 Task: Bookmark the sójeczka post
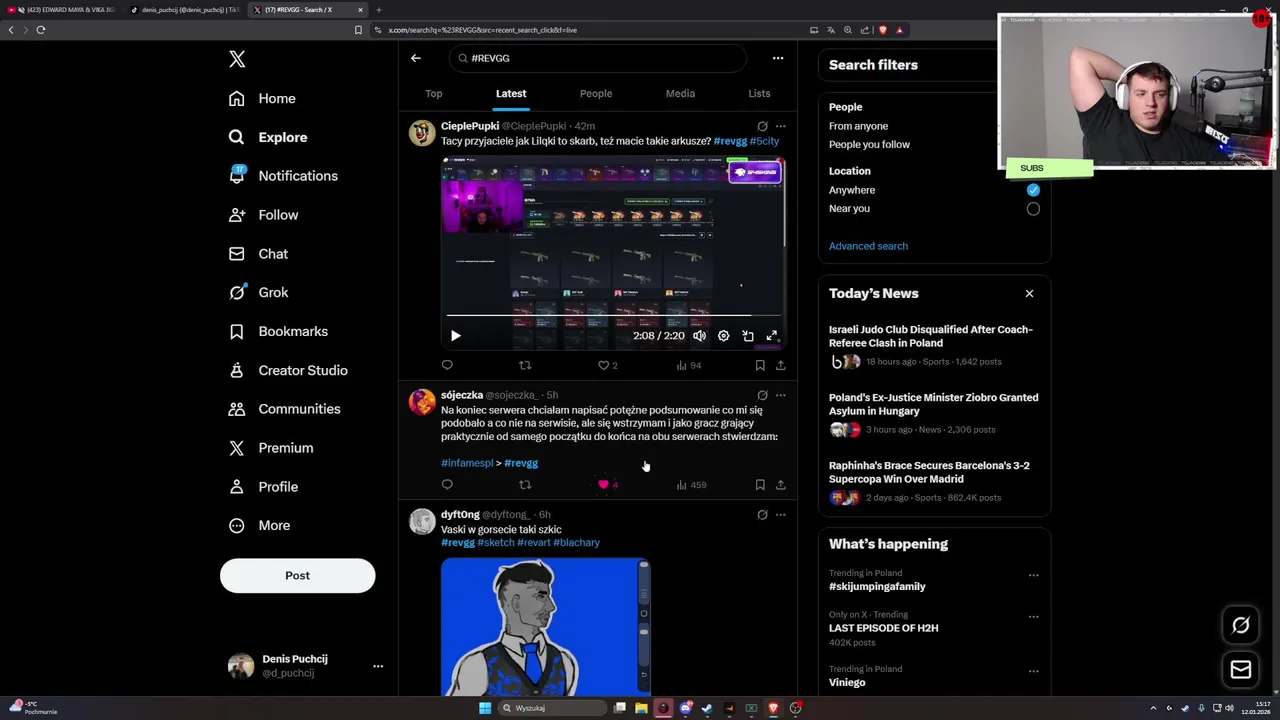pos(760,485)
